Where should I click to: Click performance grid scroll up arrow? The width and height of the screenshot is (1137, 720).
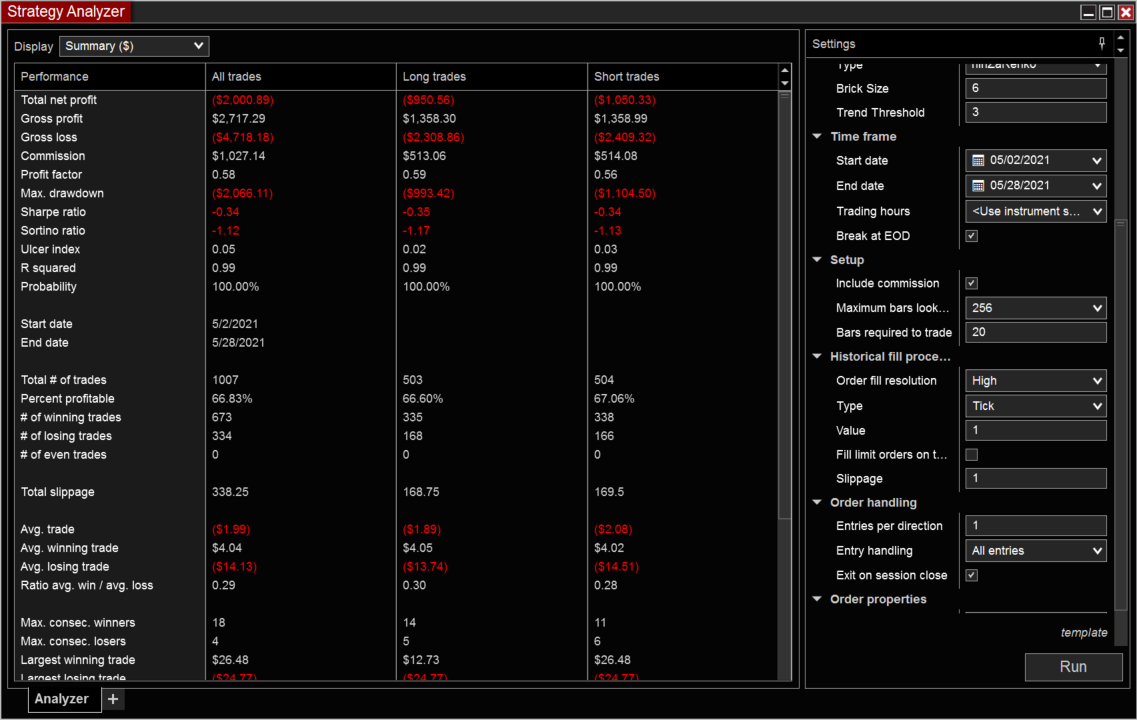785,71
